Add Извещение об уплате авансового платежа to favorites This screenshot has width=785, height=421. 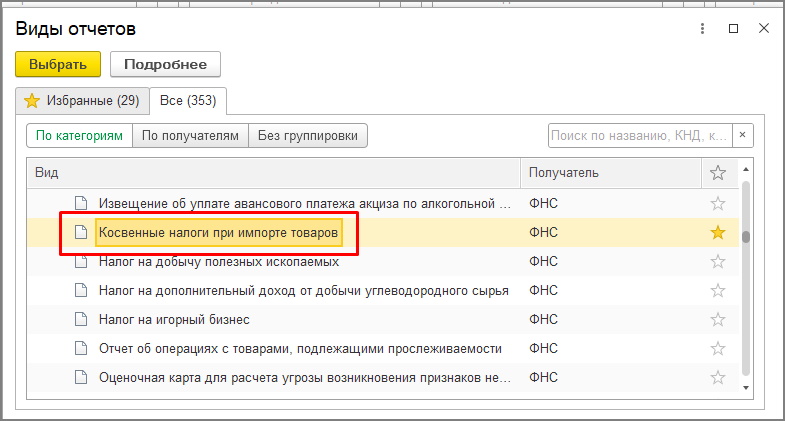coord(718,204)
